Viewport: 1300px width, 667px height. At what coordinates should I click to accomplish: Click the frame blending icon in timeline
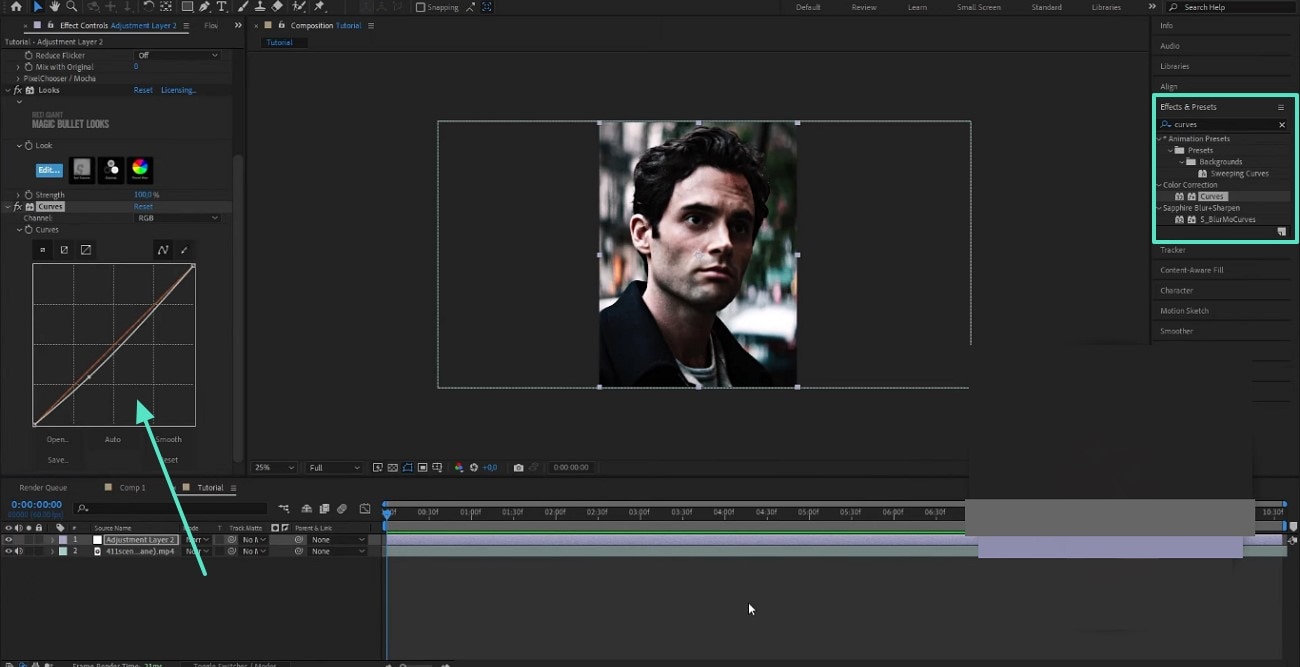point(324,509)
